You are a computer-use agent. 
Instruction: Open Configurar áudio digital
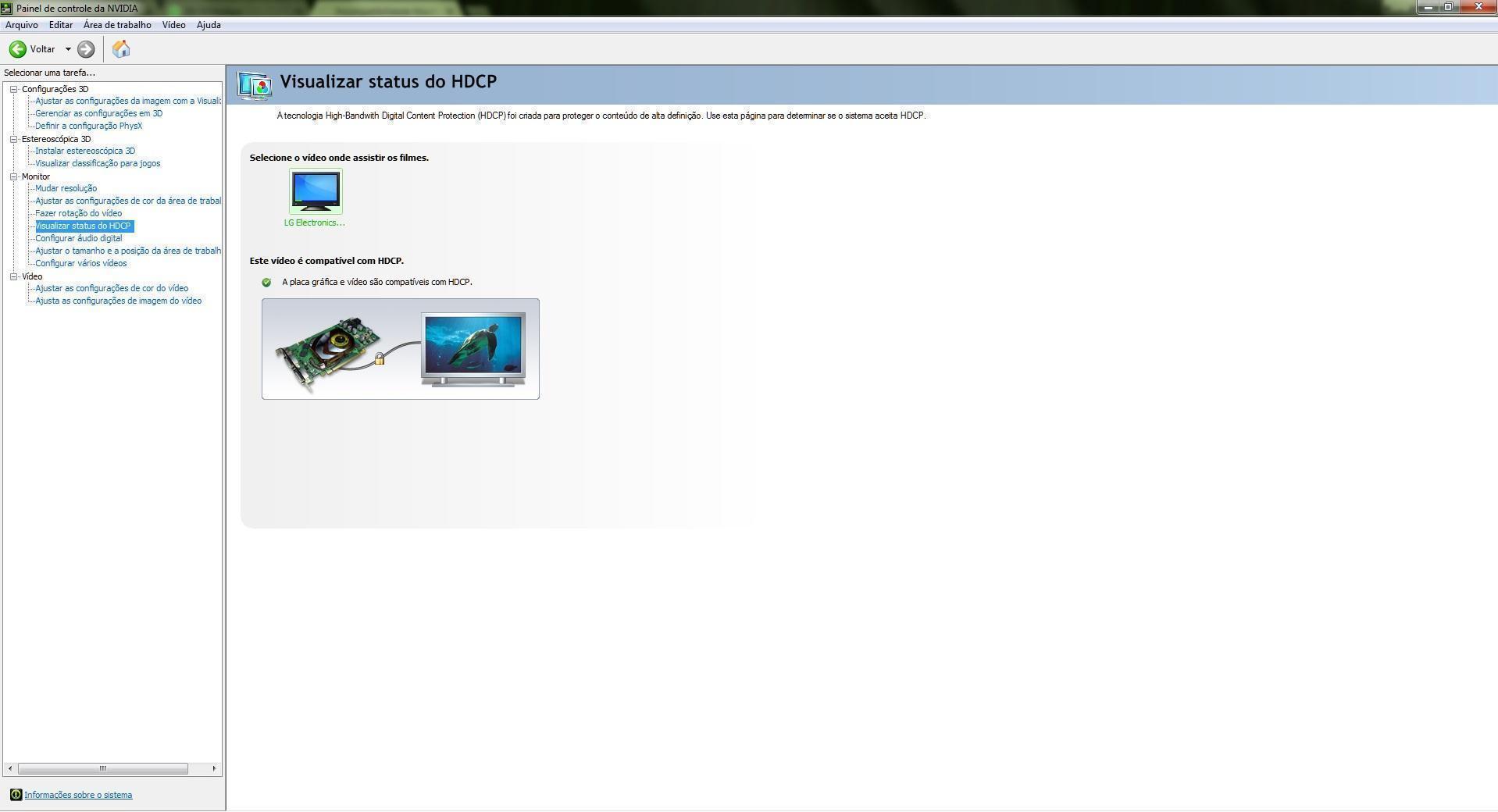click(x=79, y=238)
